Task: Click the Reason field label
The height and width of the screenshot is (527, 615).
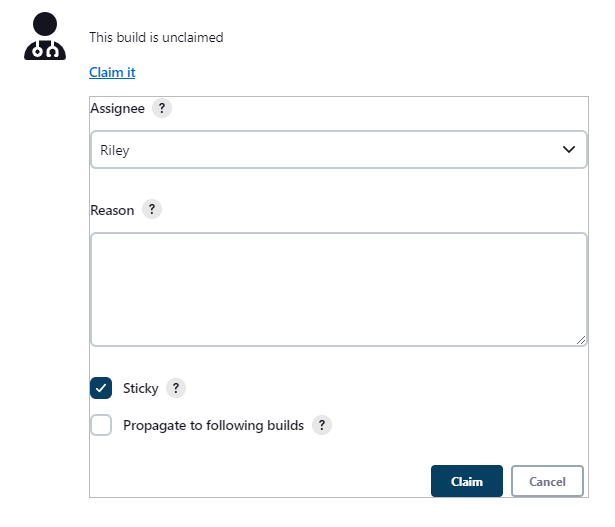Action: point(112,210)
